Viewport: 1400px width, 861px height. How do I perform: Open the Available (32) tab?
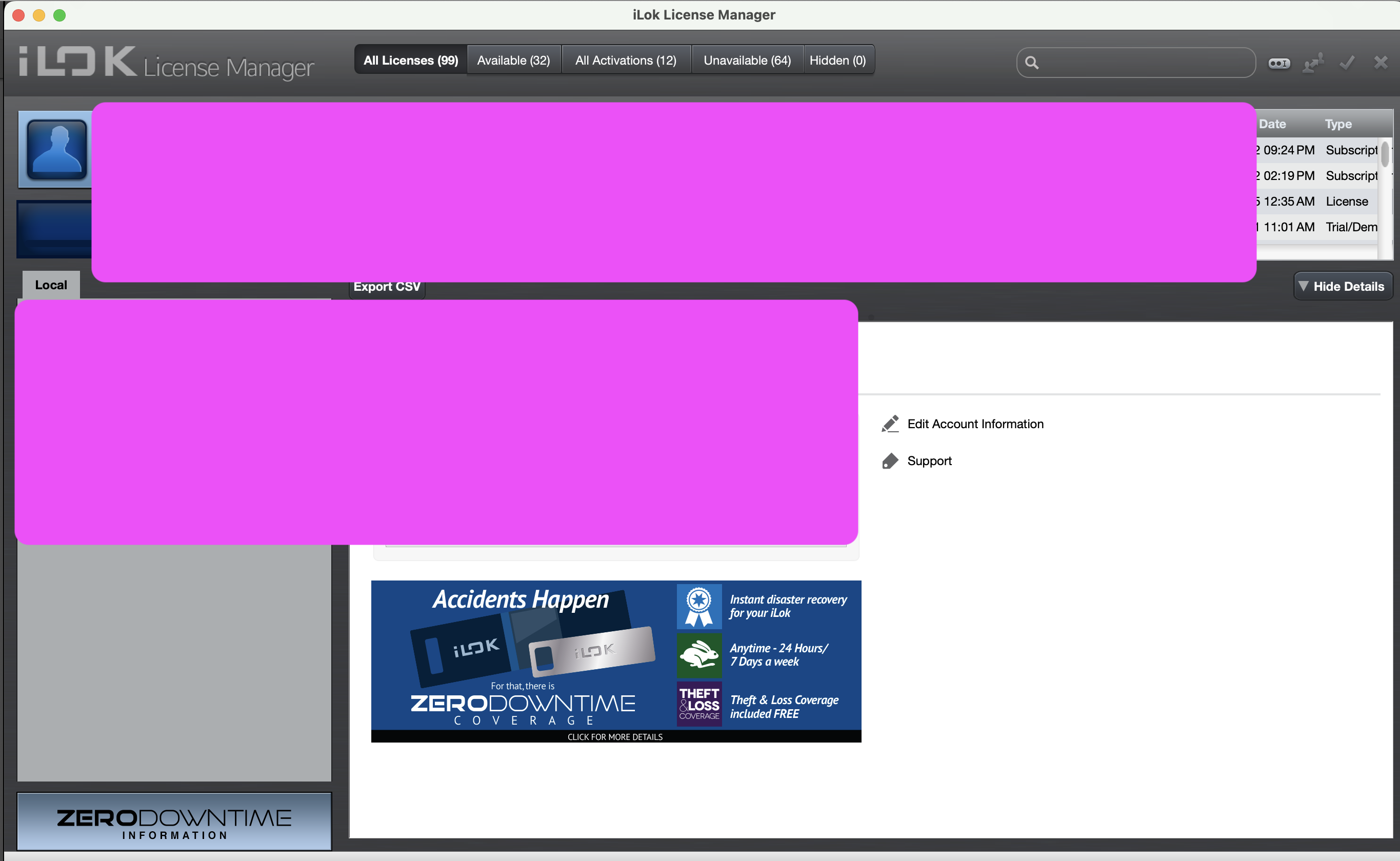tap(513, 61)
